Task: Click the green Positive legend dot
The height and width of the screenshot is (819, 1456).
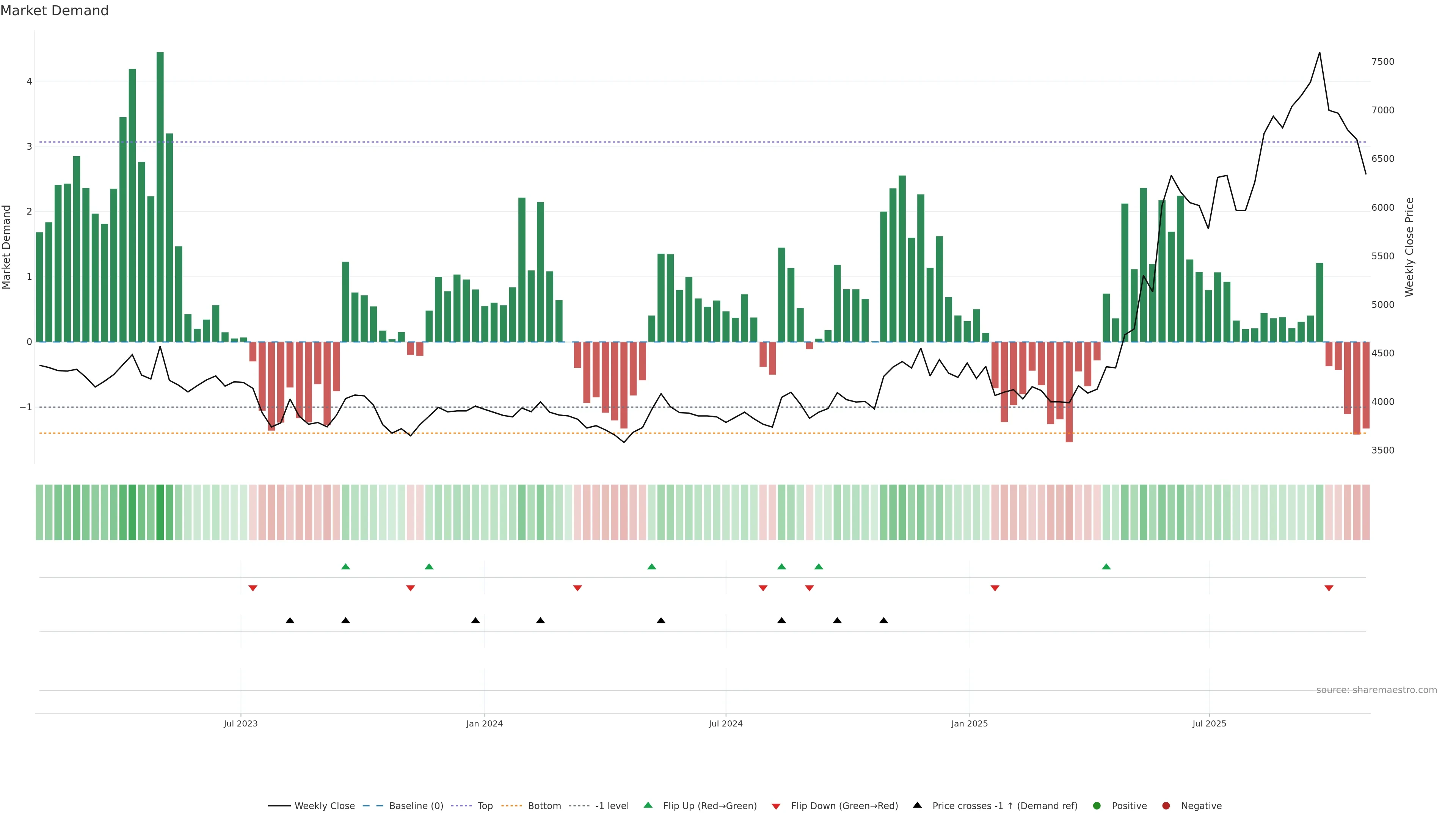Action: [x=1097, y=806]
